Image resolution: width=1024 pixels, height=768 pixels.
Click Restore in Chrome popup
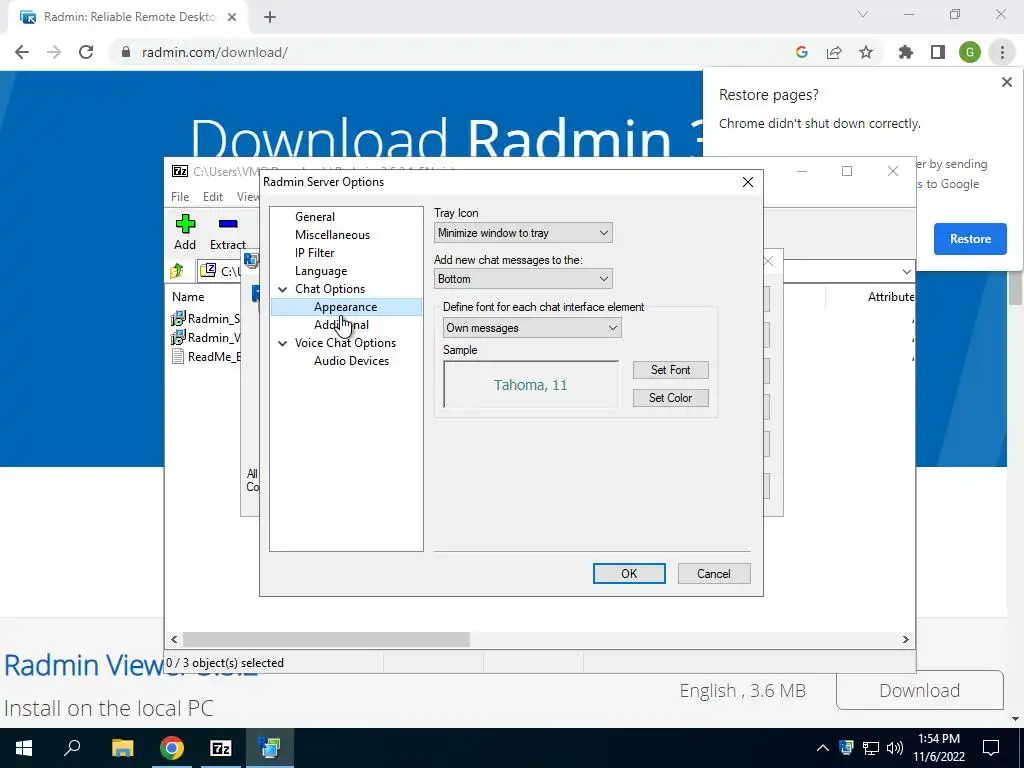tap(970, 239)
